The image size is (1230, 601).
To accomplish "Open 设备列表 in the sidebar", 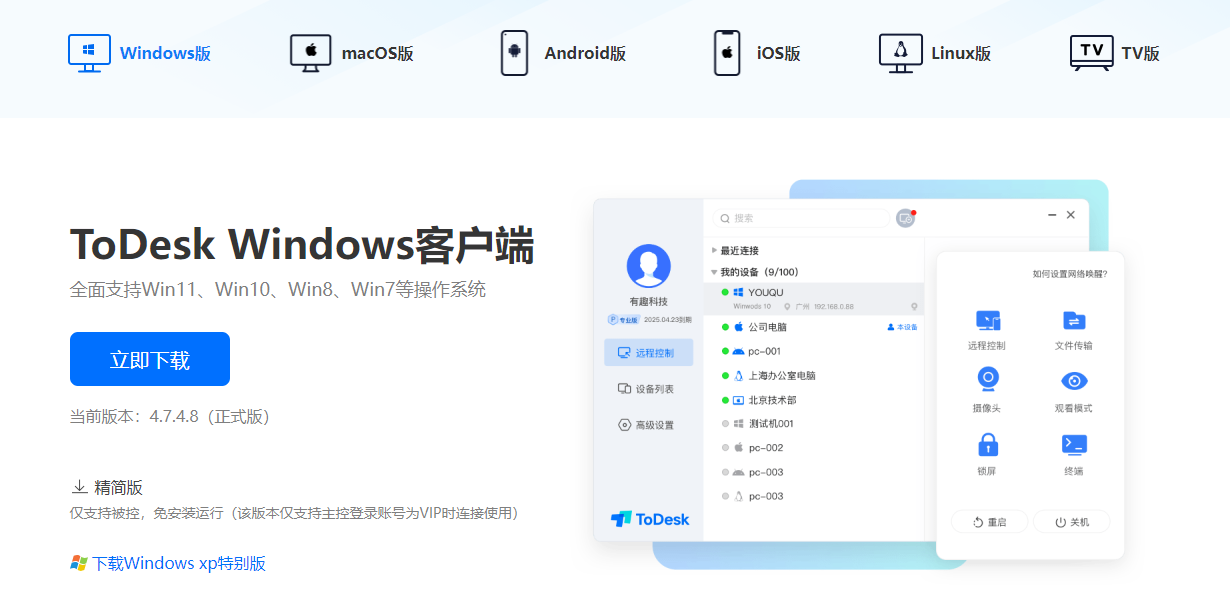I will pos(648,389).
